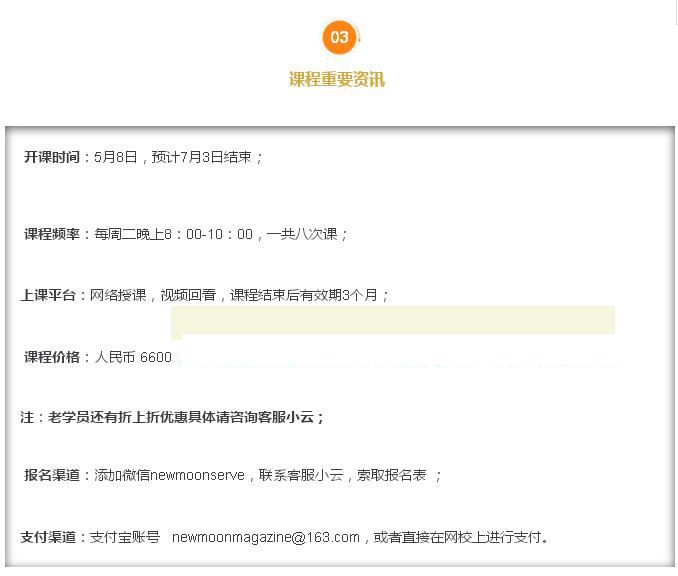Viewport: 678px width, 576px height.
Task: Click the newmoonmagazine@163.com email address
Action: [x=265, y=537]
